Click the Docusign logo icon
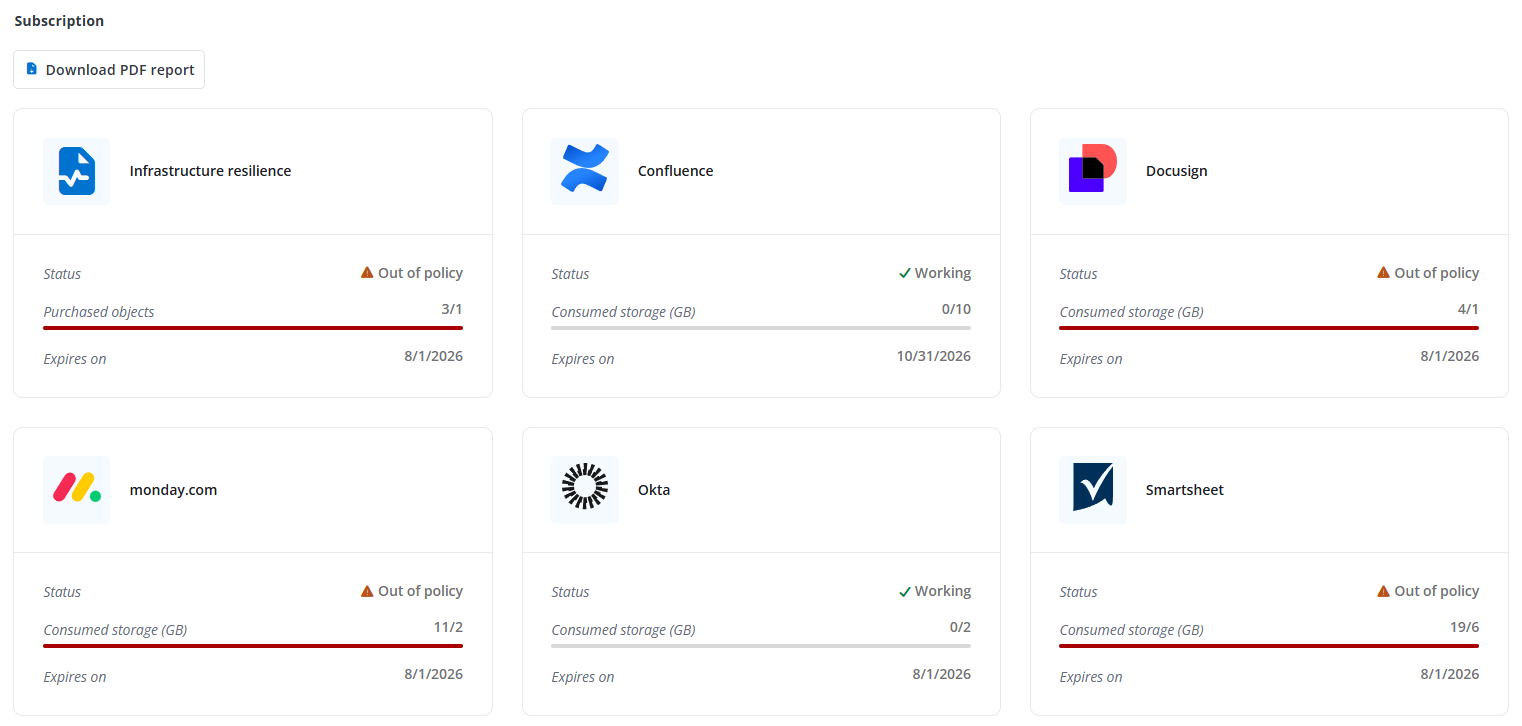The width and height of the screenshot is (1522, 726). click(x=1092, y=171)
